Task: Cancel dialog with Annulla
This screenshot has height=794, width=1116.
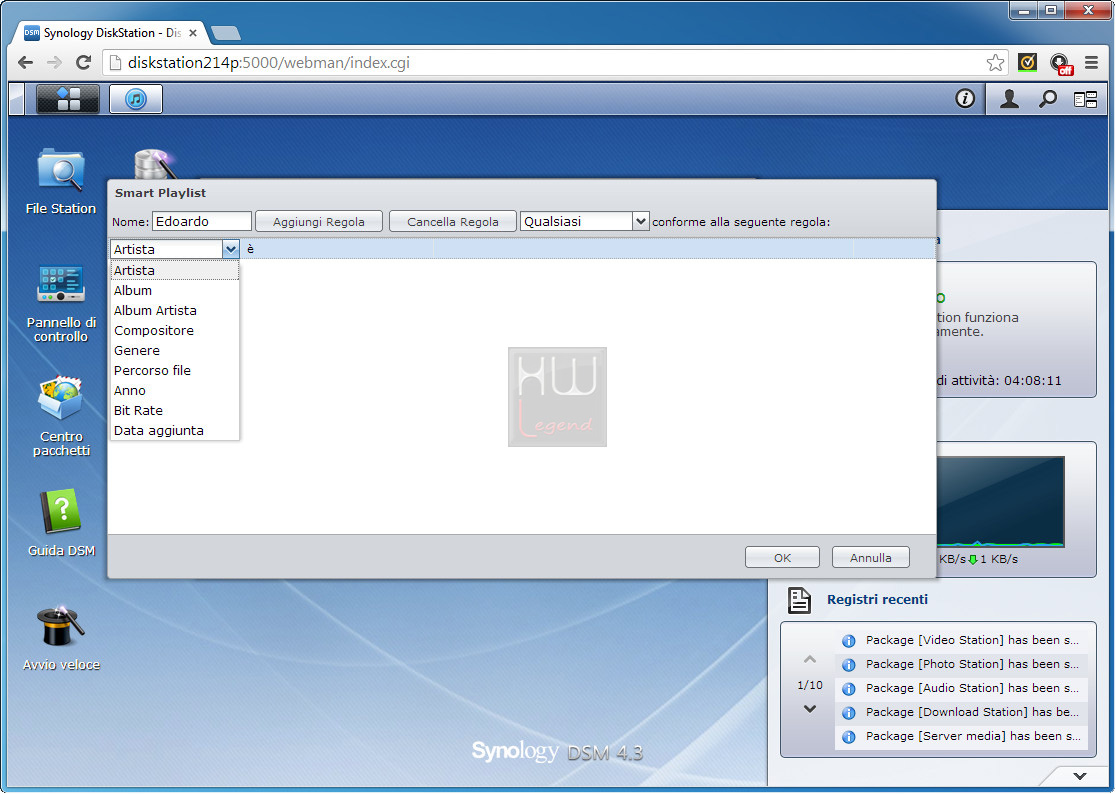Action: coord(870,557)
